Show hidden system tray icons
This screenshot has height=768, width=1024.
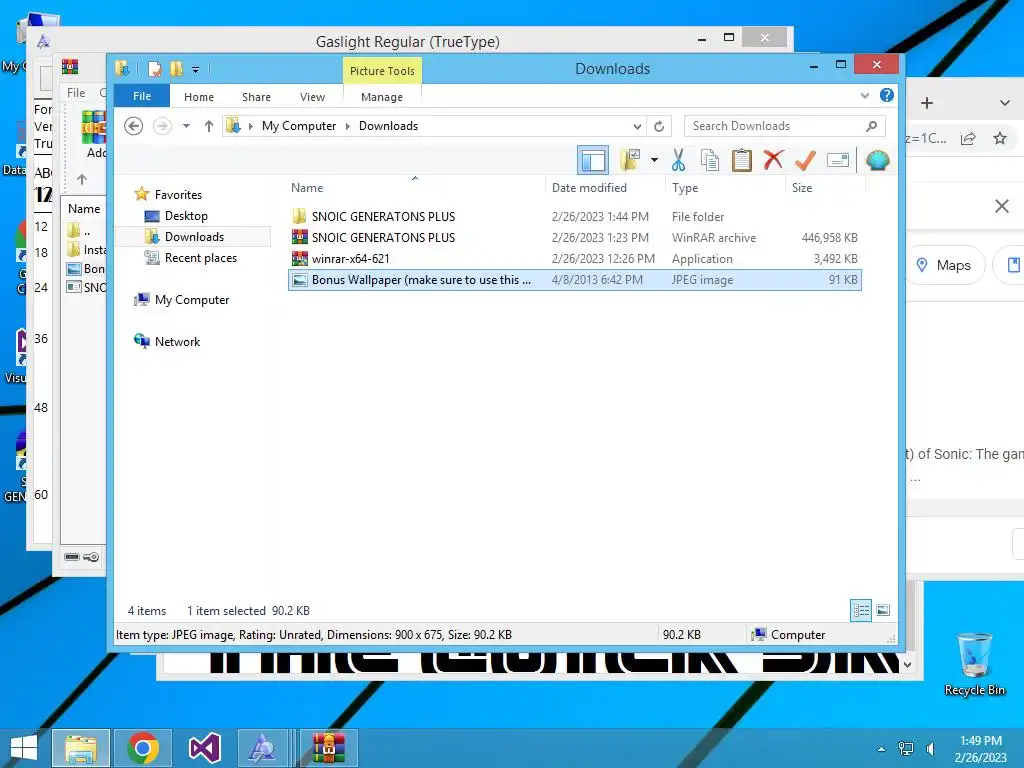click(x=882, y=749)
